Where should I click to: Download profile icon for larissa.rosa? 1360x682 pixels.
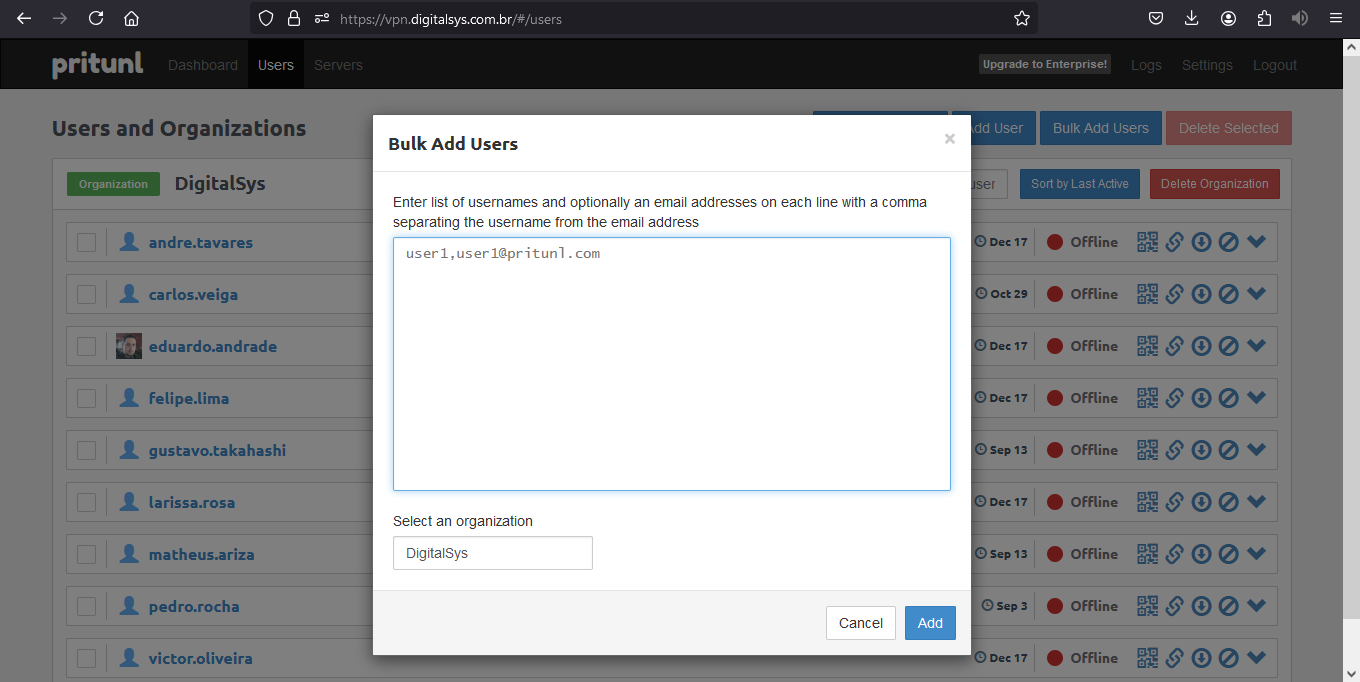(1202, 502)
